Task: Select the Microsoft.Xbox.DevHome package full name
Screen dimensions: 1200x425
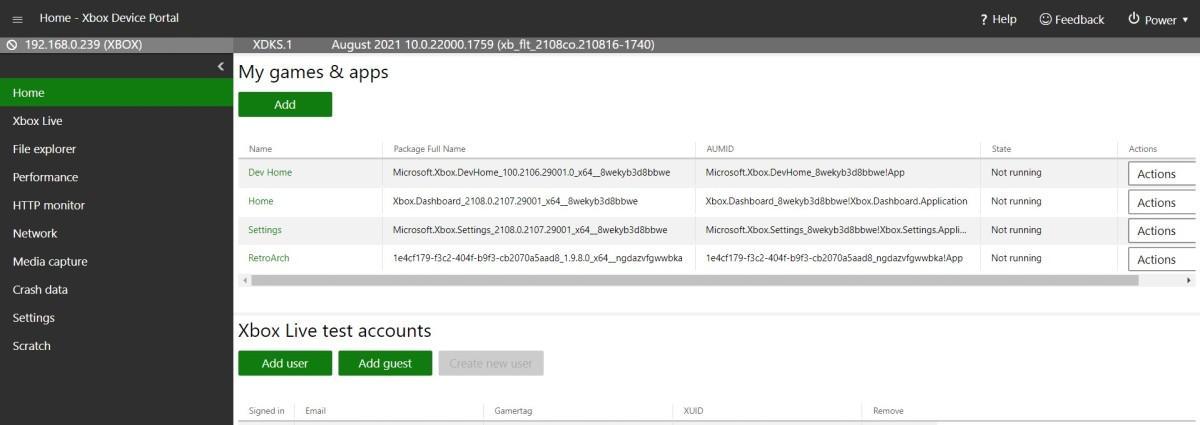Action: (531, 172)
